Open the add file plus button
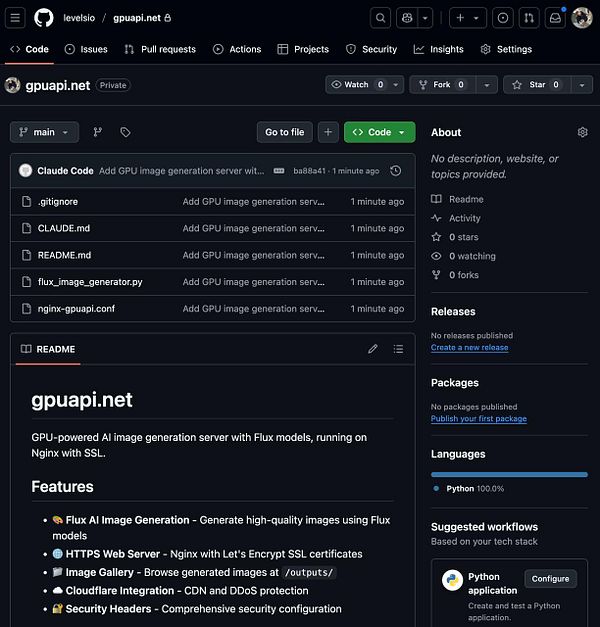 (x=328, y=132)
